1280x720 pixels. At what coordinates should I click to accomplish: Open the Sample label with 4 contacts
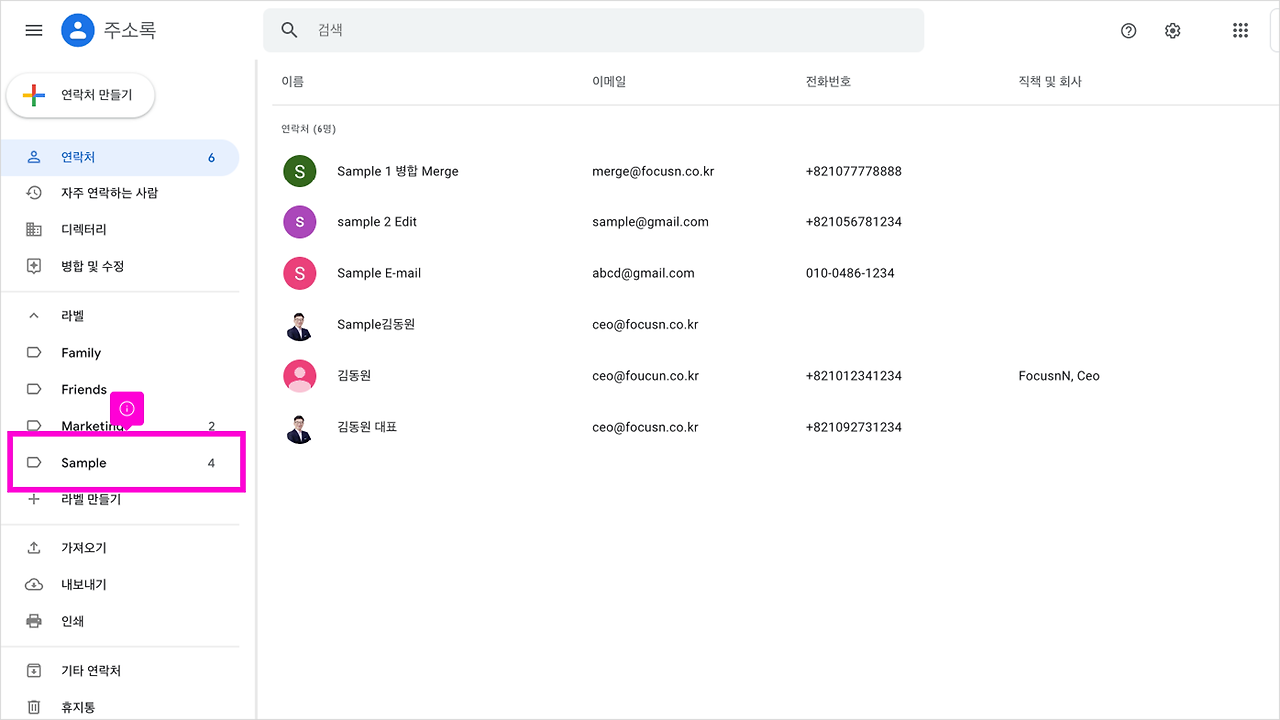(x=85, y=462)
